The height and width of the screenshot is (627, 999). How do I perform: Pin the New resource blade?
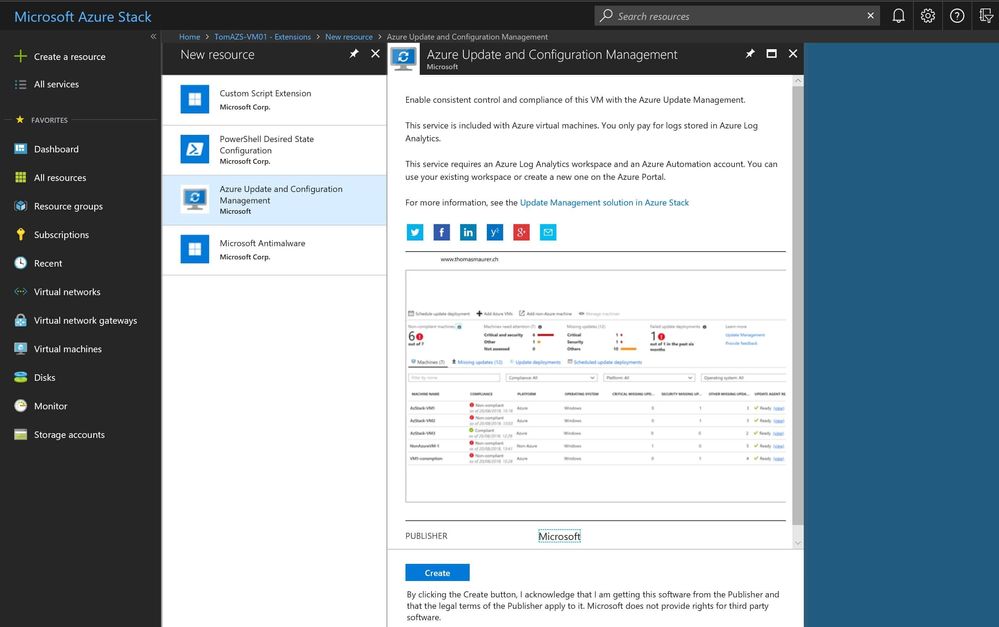pos(354,54)
